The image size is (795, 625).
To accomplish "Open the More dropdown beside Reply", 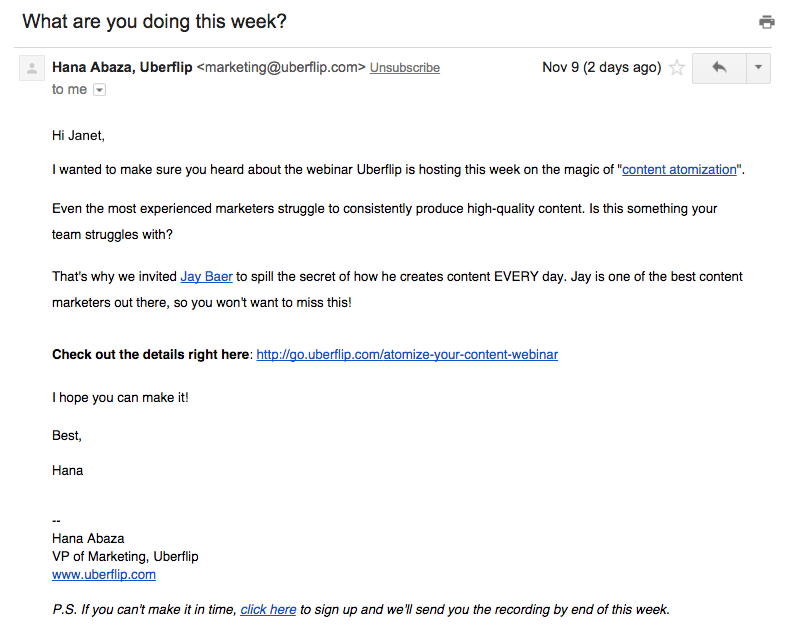I will (x=758, y=68).
